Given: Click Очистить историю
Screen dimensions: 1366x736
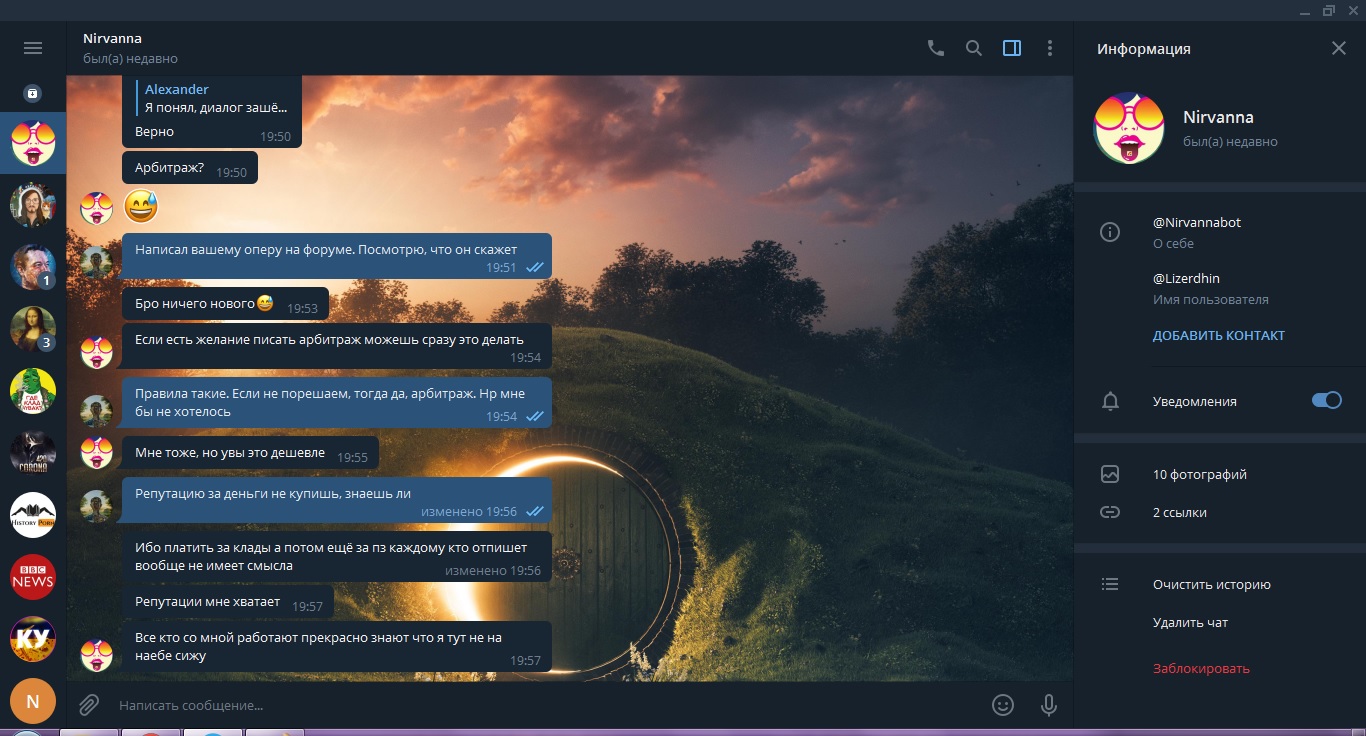Looking at the screenshot, I should [1212, 584].
